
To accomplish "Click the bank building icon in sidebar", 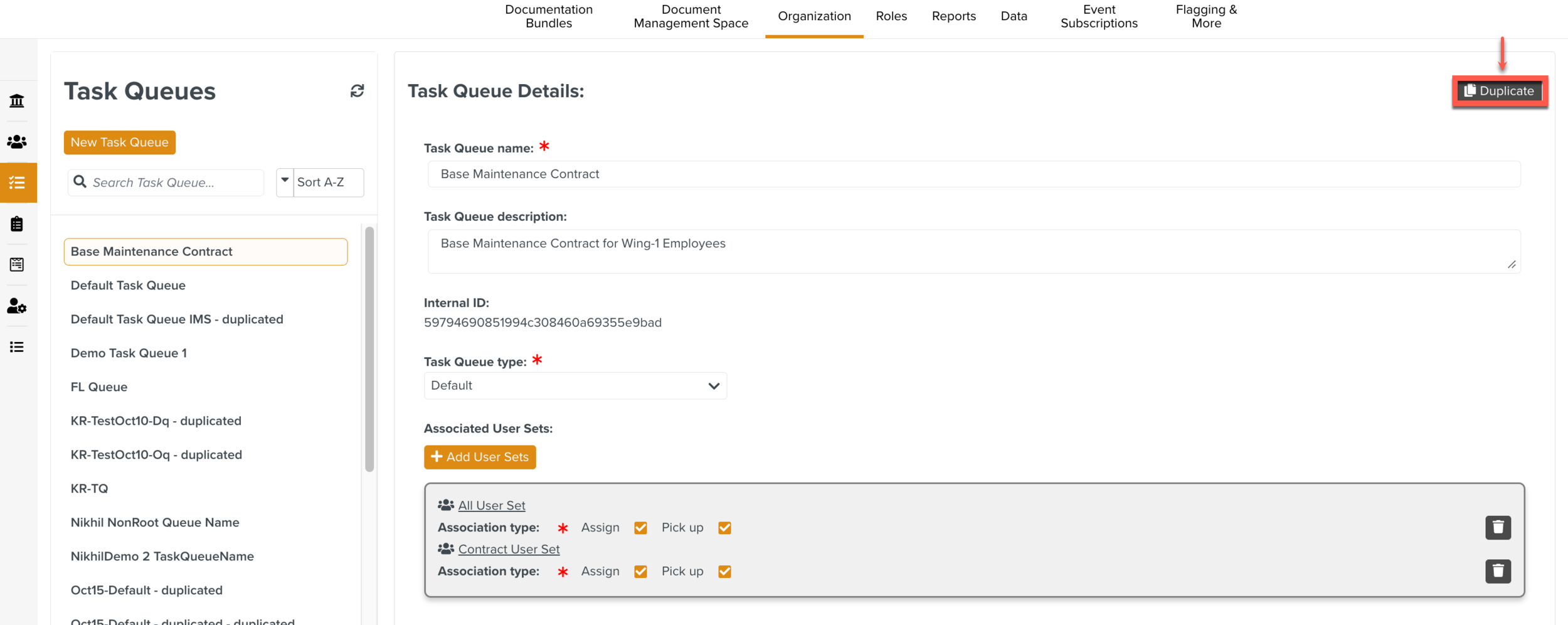I will point(17,100).
